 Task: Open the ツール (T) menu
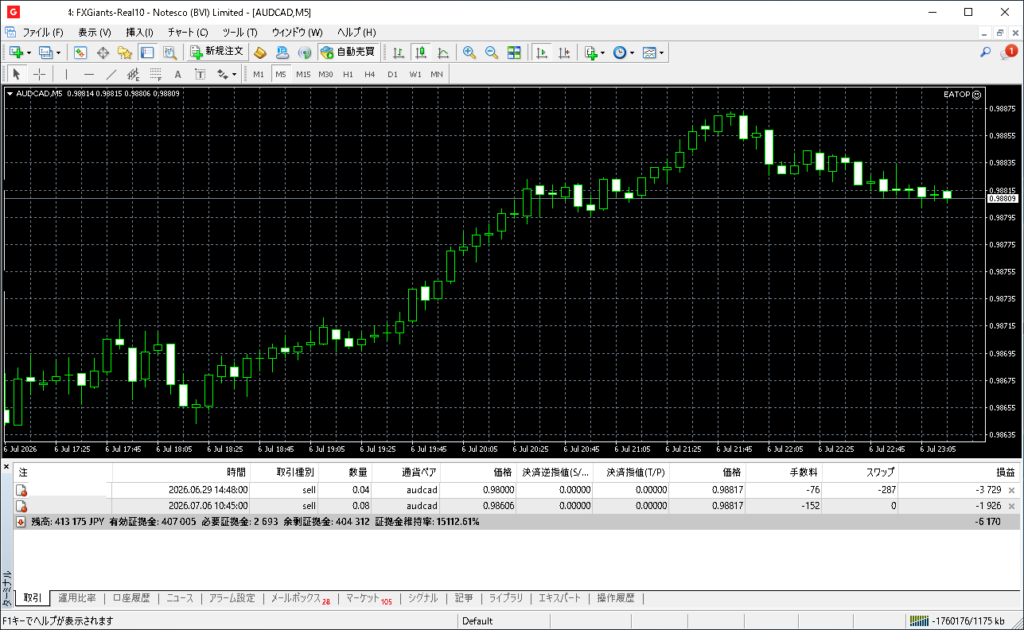click(x=240, y=33)
